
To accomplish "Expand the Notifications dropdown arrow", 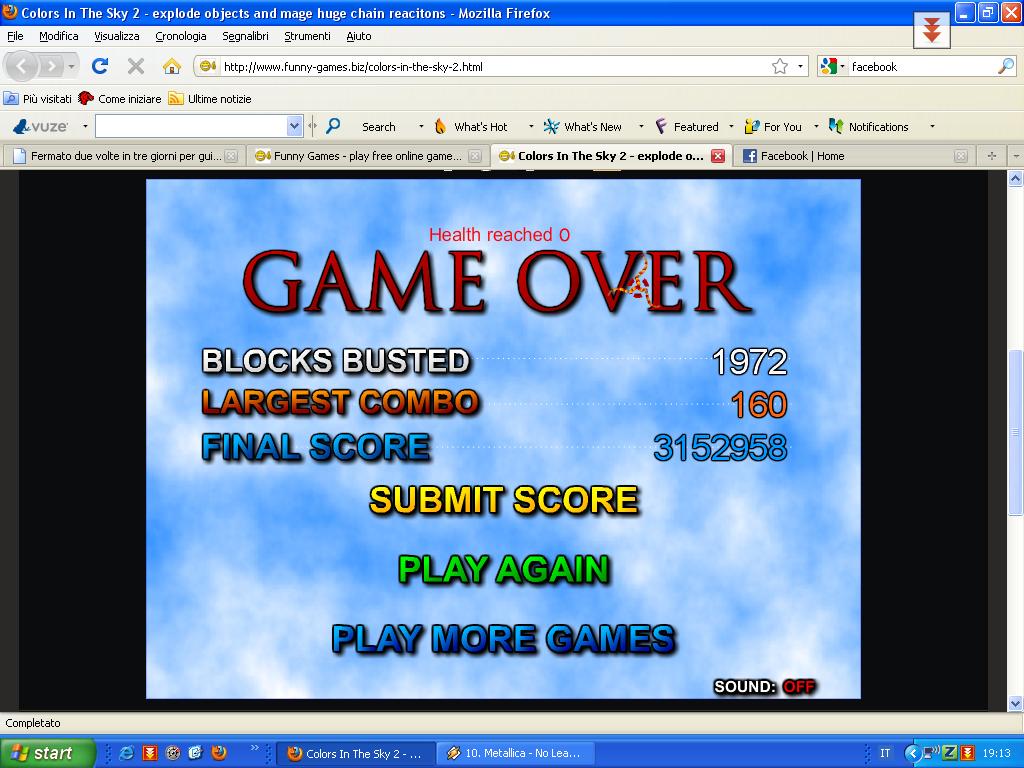I will coord(932,127).
